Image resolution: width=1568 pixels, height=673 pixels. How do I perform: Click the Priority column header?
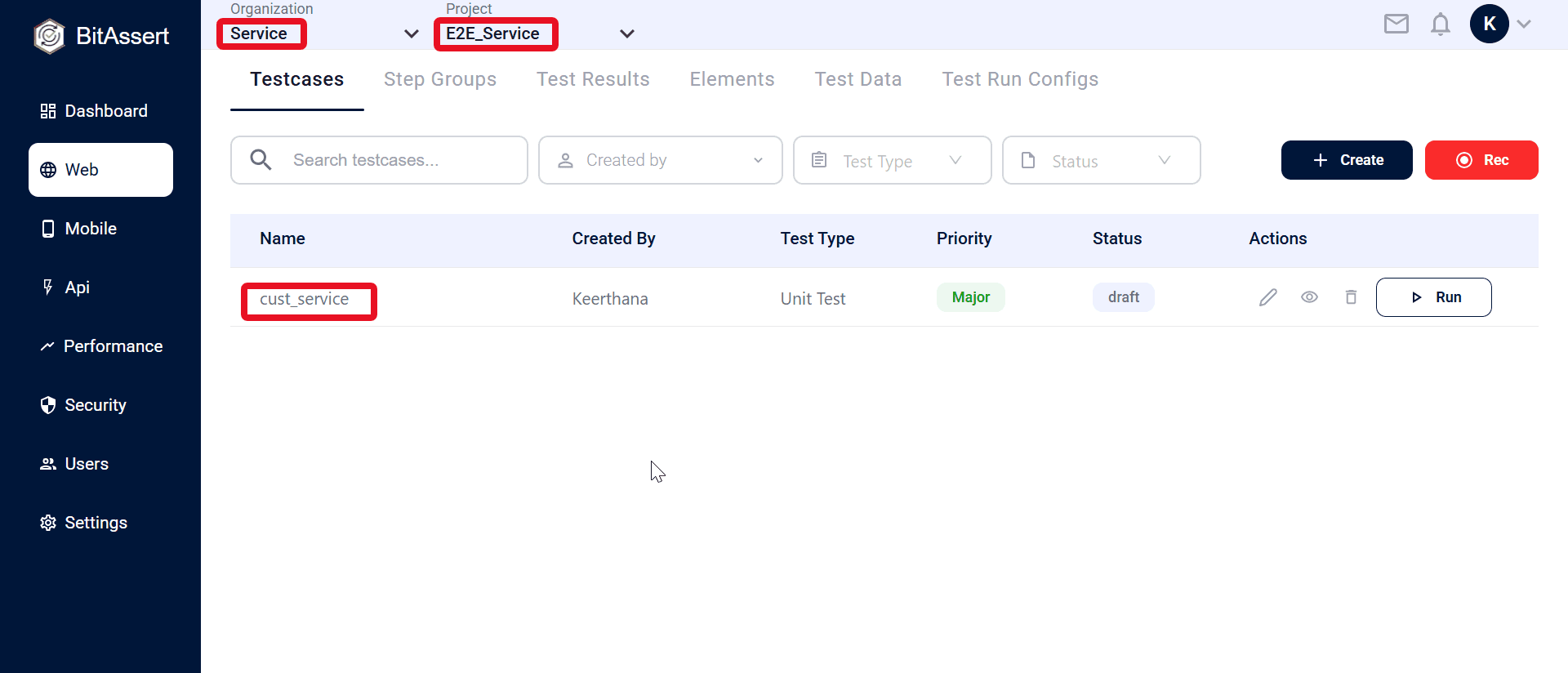point(964,238)
